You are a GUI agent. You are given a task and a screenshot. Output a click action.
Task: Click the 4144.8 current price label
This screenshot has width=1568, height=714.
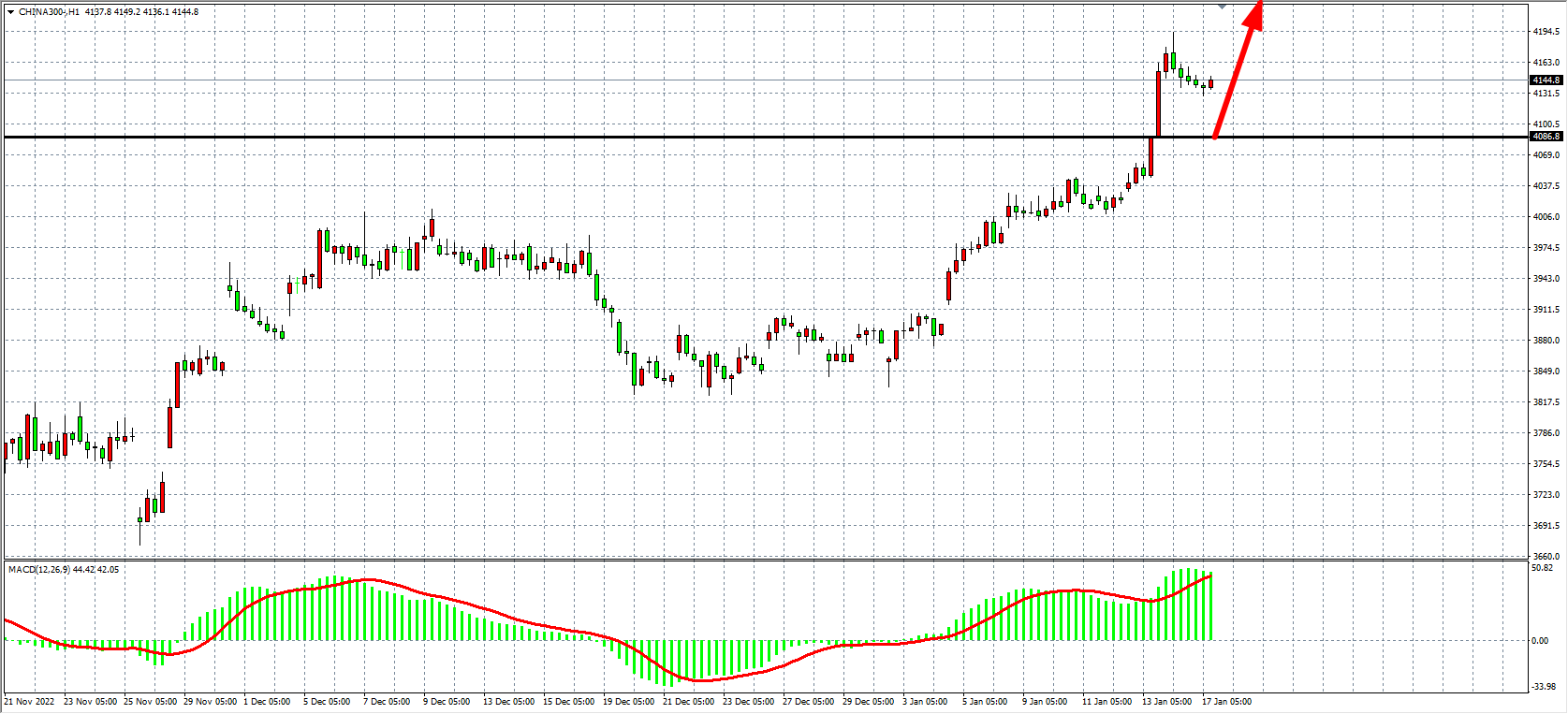coord(1546,80)
